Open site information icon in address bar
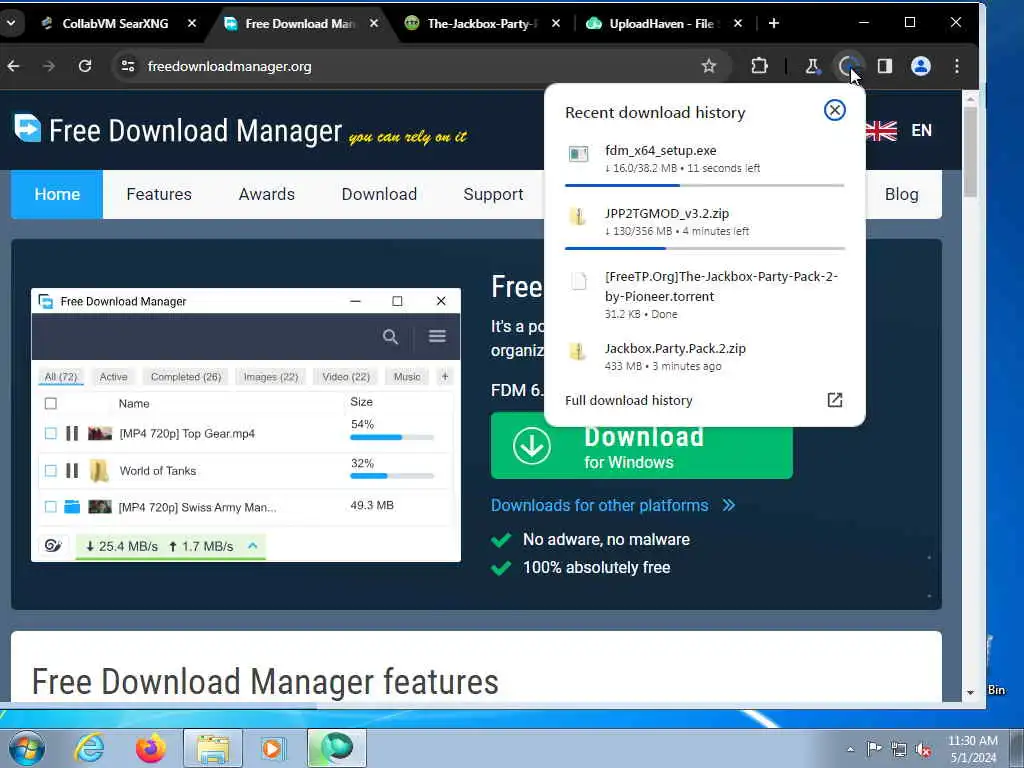 128,66
